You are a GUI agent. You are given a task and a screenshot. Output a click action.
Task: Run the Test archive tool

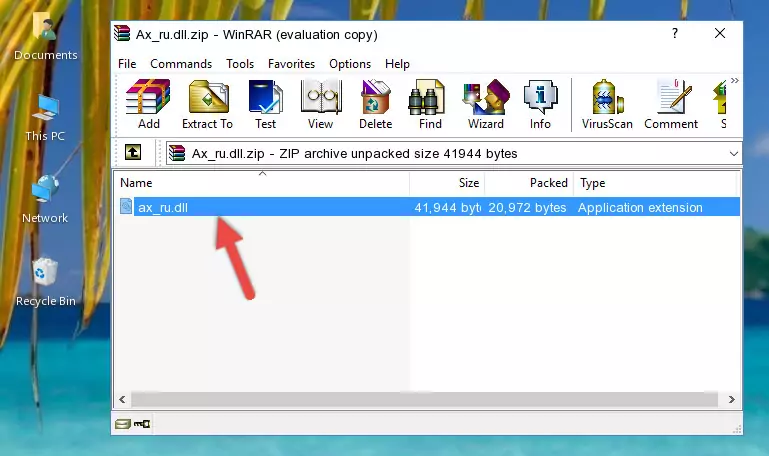tap(265, 104)
